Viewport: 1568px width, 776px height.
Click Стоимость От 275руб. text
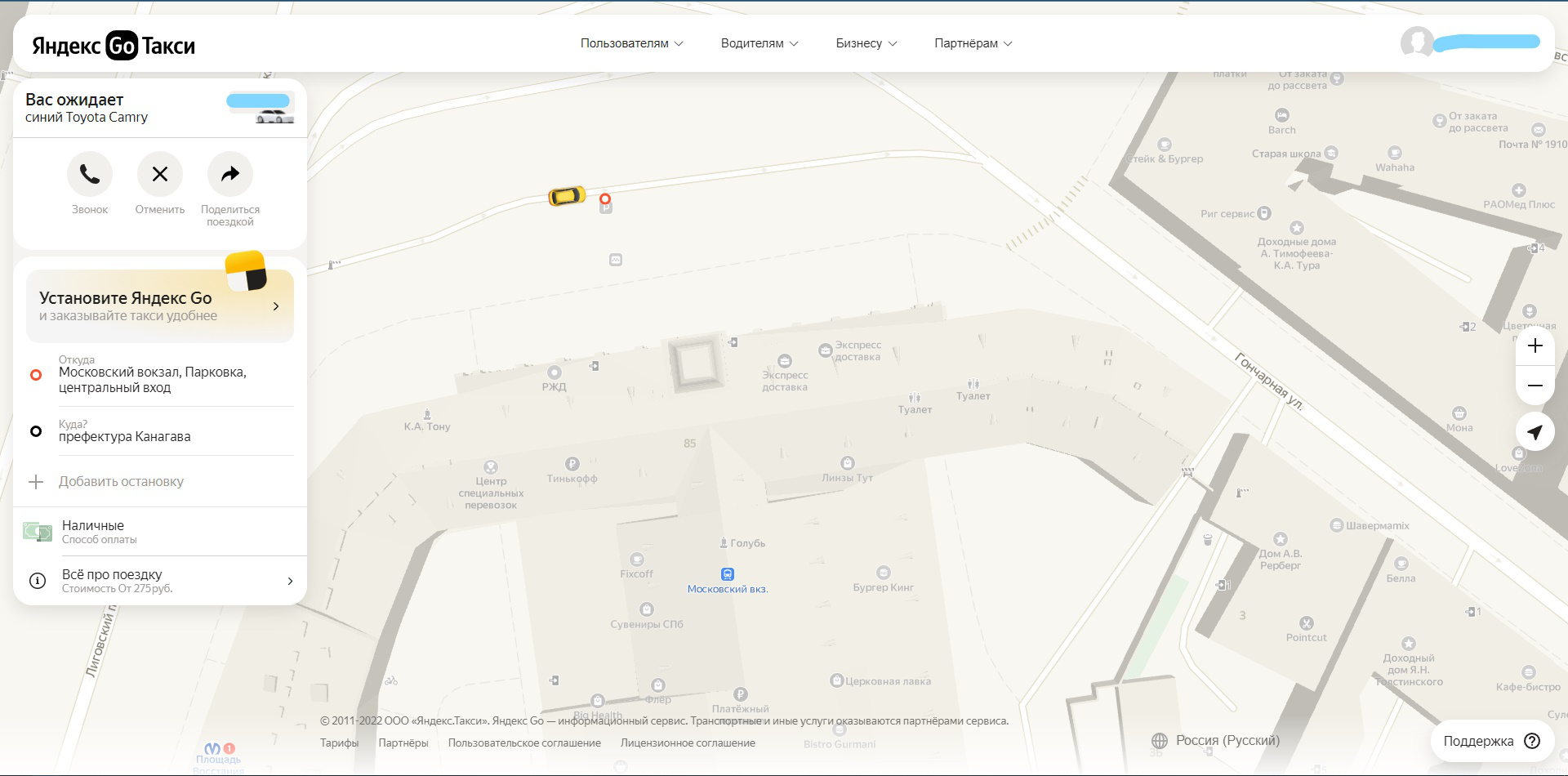pyautogui.click(x=118, y=589)
